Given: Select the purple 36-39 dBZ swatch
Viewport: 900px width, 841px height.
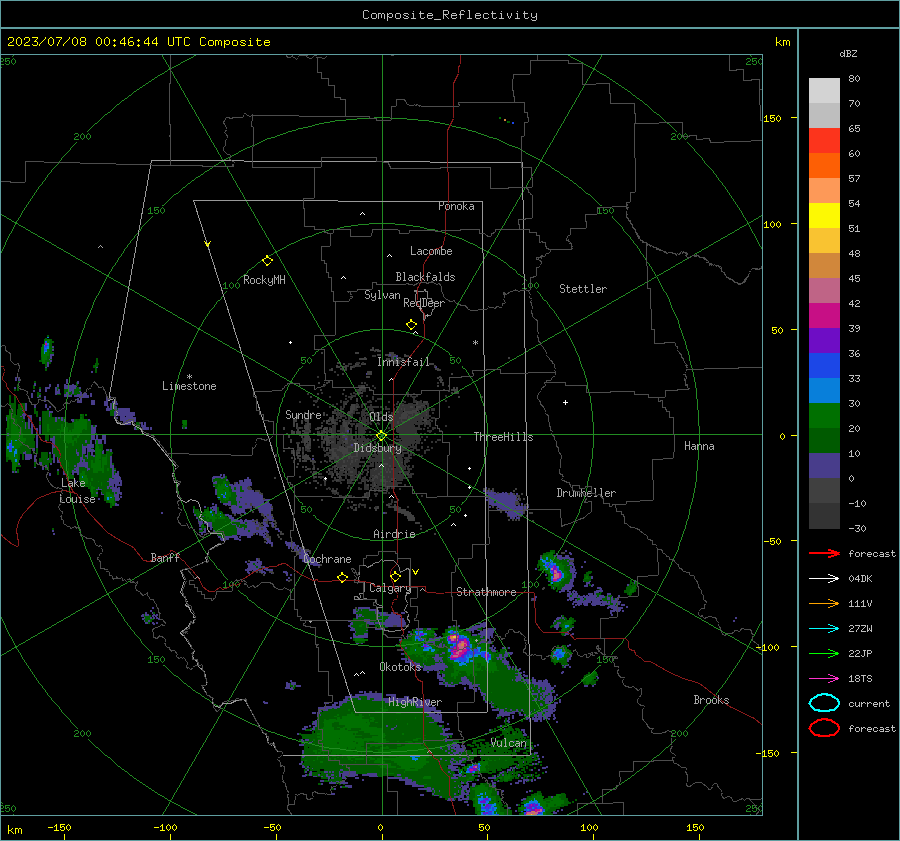Looking at the screenshot, I should [824, 340].
